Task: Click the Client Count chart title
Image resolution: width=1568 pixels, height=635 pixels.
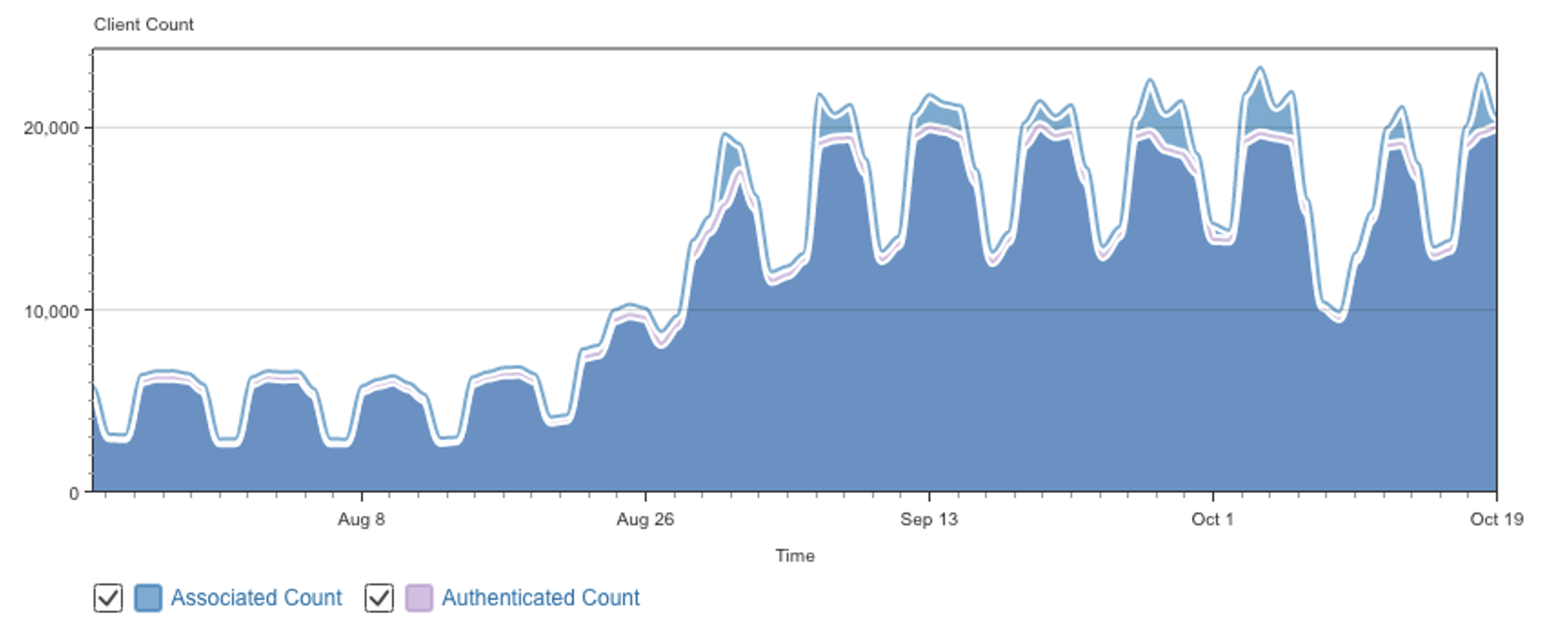Action: tap(144, 24)
